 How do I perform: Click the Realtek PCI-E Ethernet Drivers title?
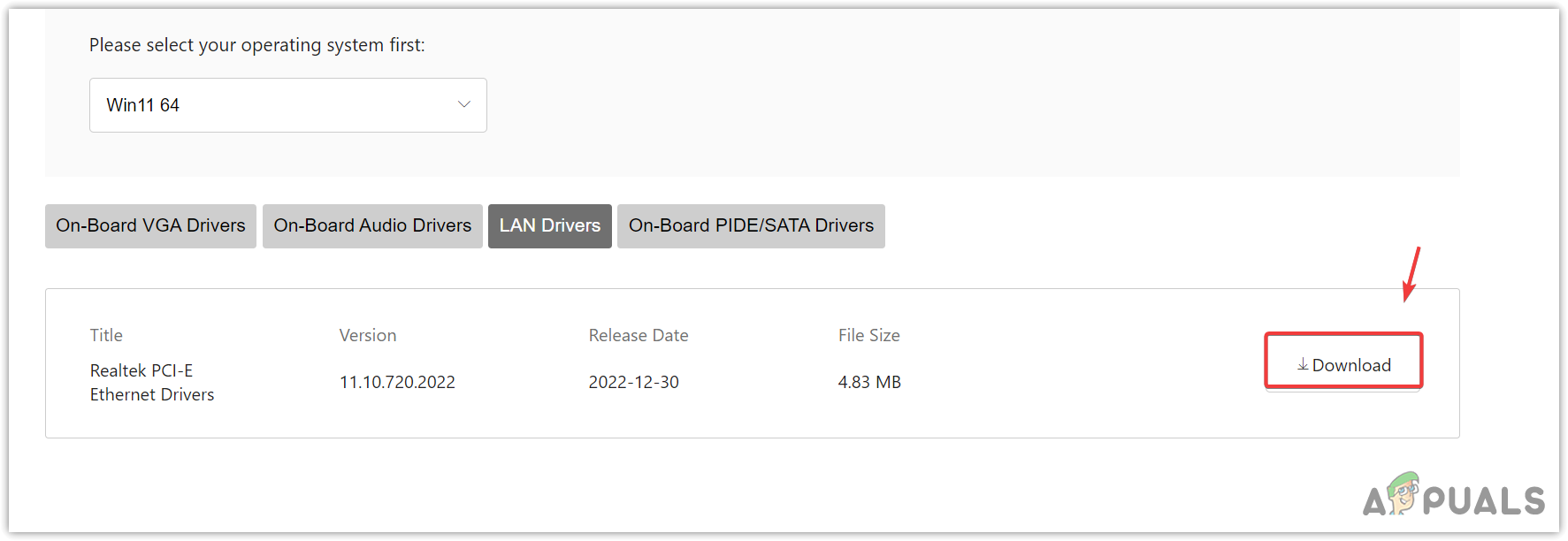click(x=151, y=382)
